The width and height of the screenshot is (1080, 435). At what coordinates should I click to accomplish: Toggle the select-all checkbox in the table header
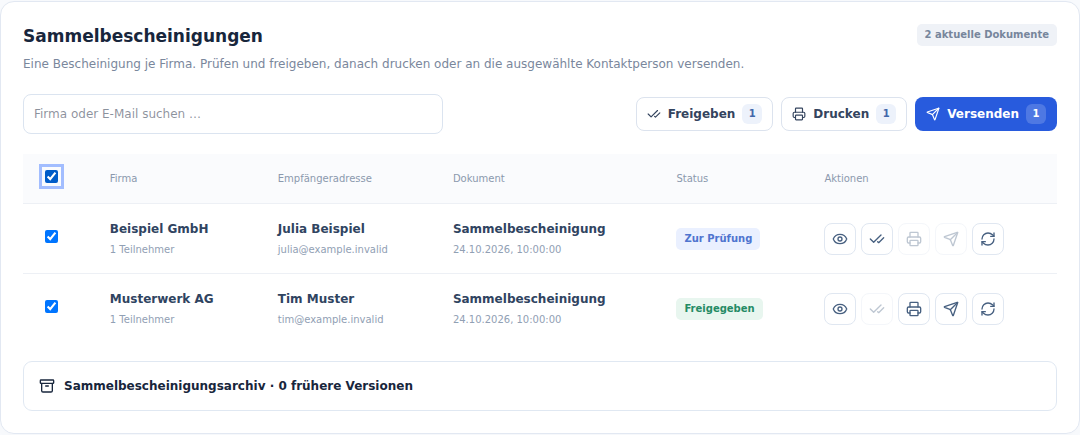pos(52,177)
